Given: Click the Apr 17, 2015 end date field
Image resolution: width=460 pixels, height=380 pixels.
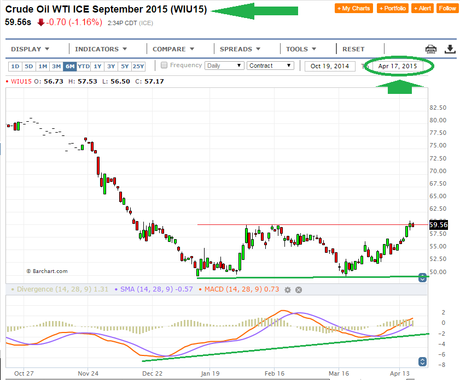Looking at the screenshot, I should tap(397, 66).
